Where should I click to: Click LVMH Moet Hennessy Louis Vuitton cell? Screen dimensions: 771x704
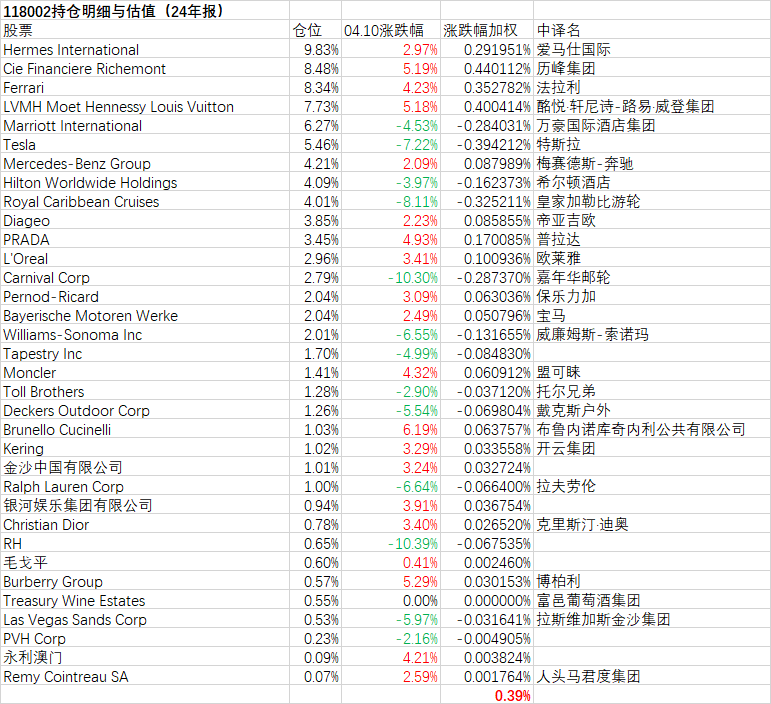tap(145, 106)
